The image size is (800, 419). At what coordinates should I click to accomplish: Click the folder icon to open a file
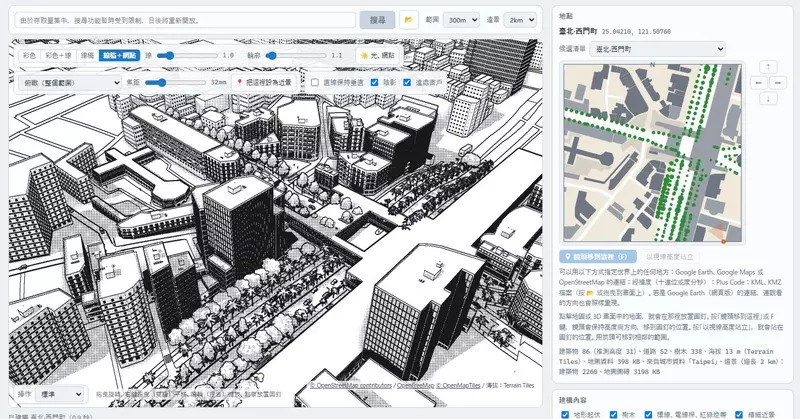coord(409,20)
